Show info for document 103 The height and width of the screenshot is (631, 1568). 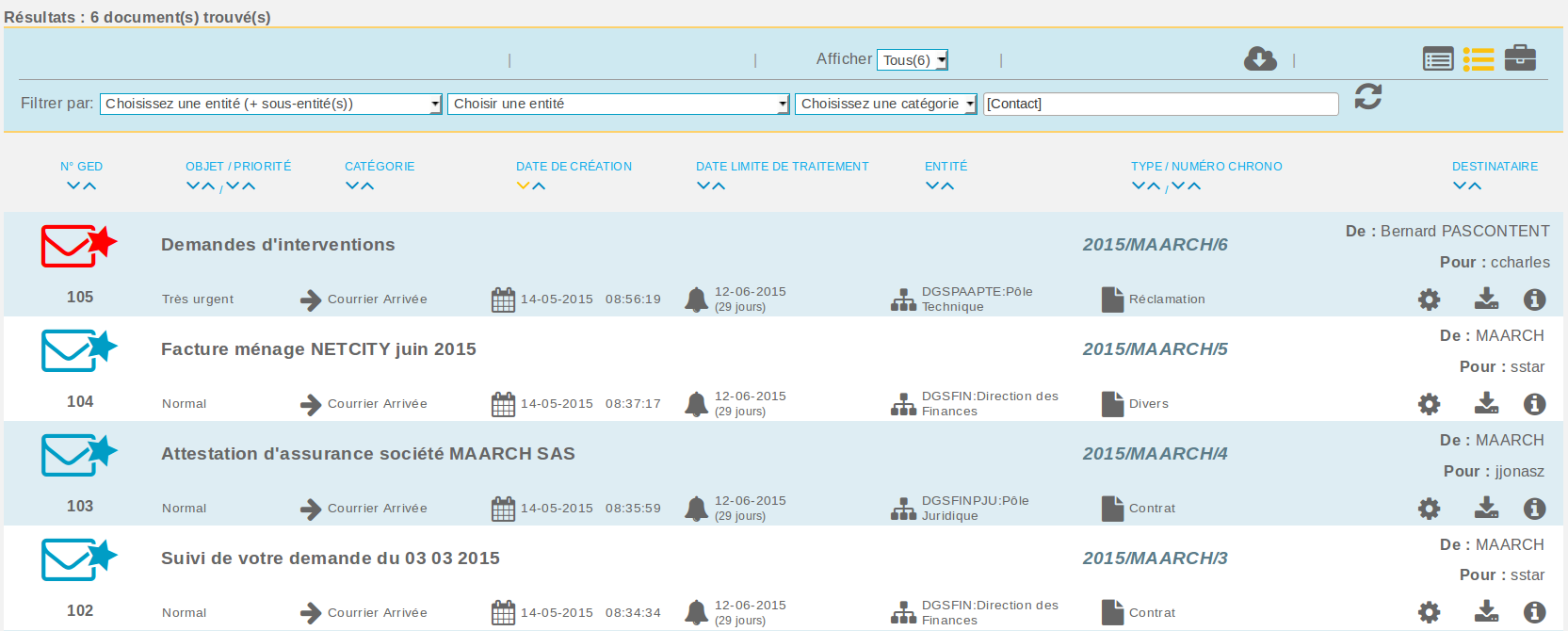[1534, 509]
